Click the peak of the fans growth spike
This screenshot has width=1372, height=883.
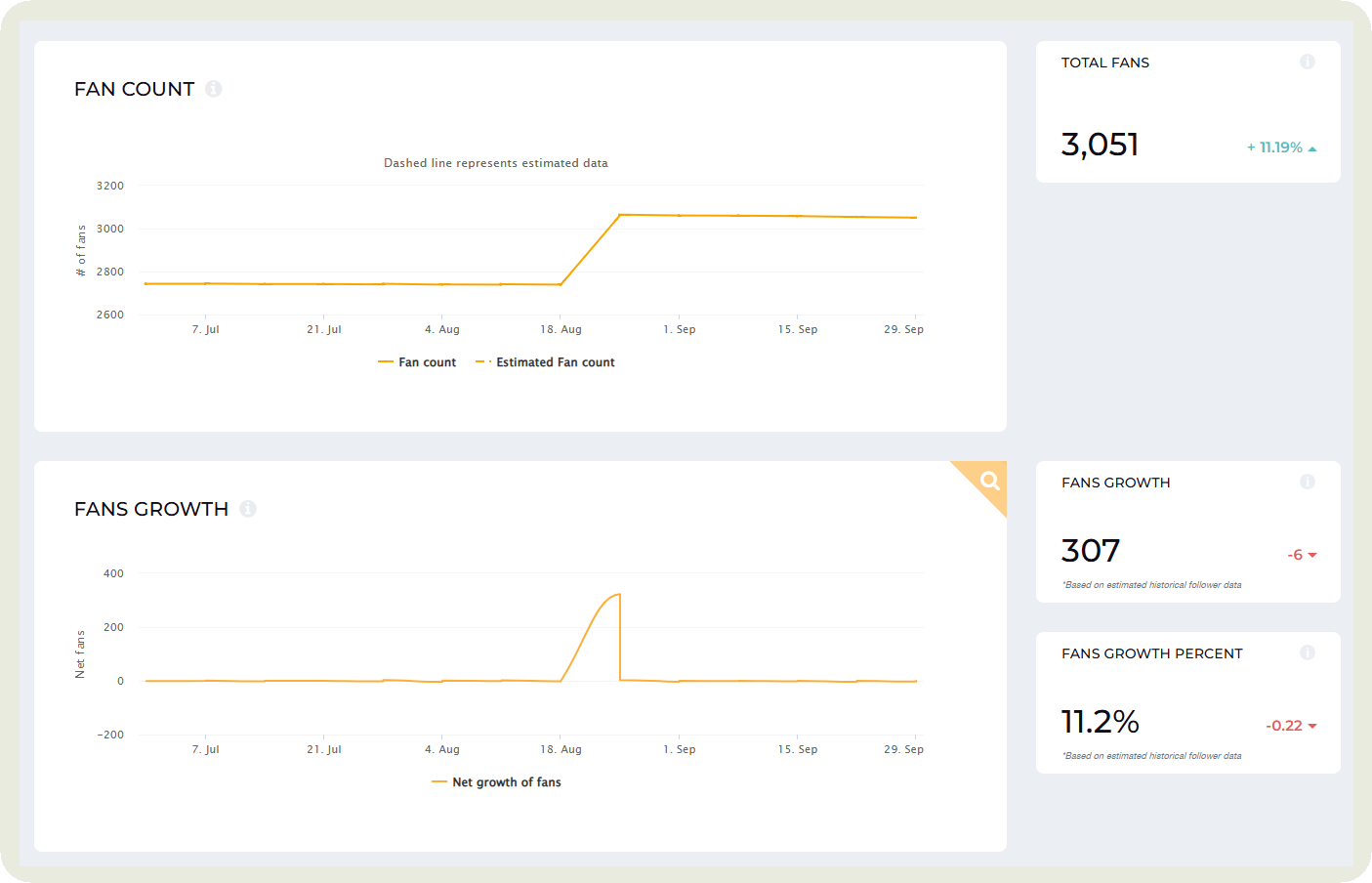click(617, 594)
